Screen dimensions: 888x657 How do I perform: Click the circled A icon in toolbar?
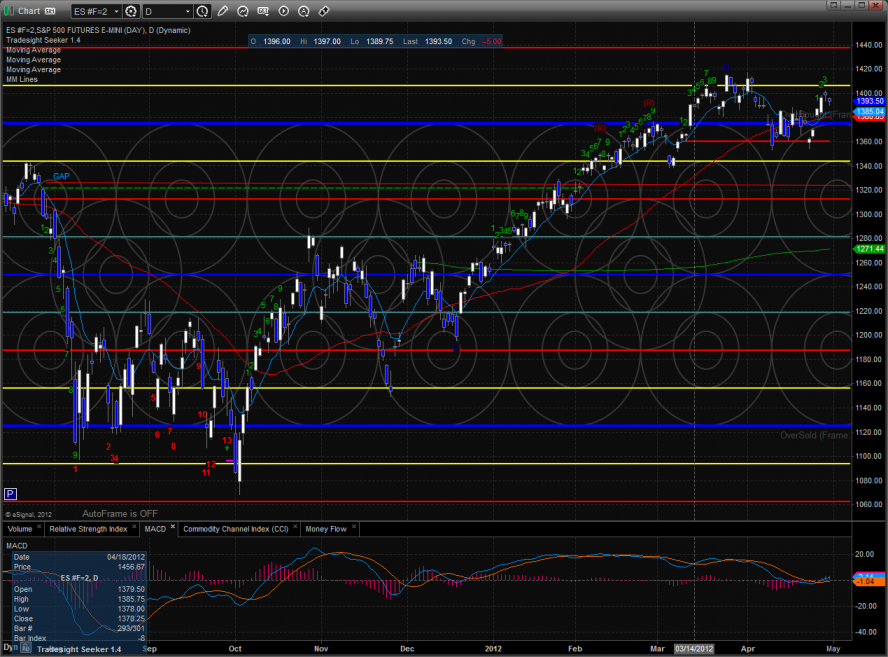pos(304,12)
